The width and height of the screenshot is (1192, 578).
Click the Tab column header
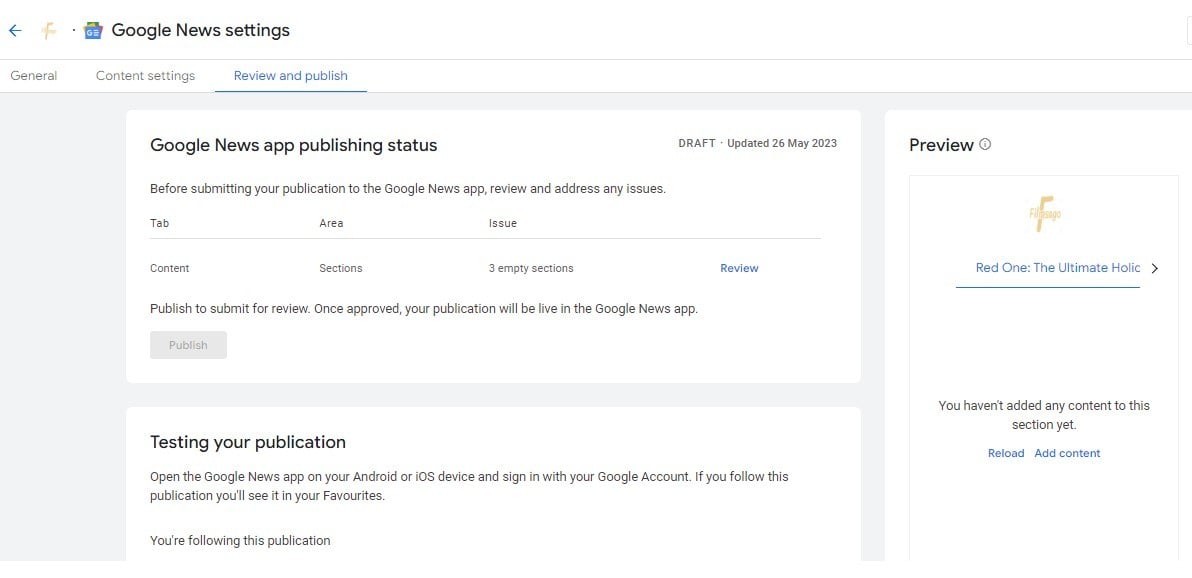pos(159,223)
